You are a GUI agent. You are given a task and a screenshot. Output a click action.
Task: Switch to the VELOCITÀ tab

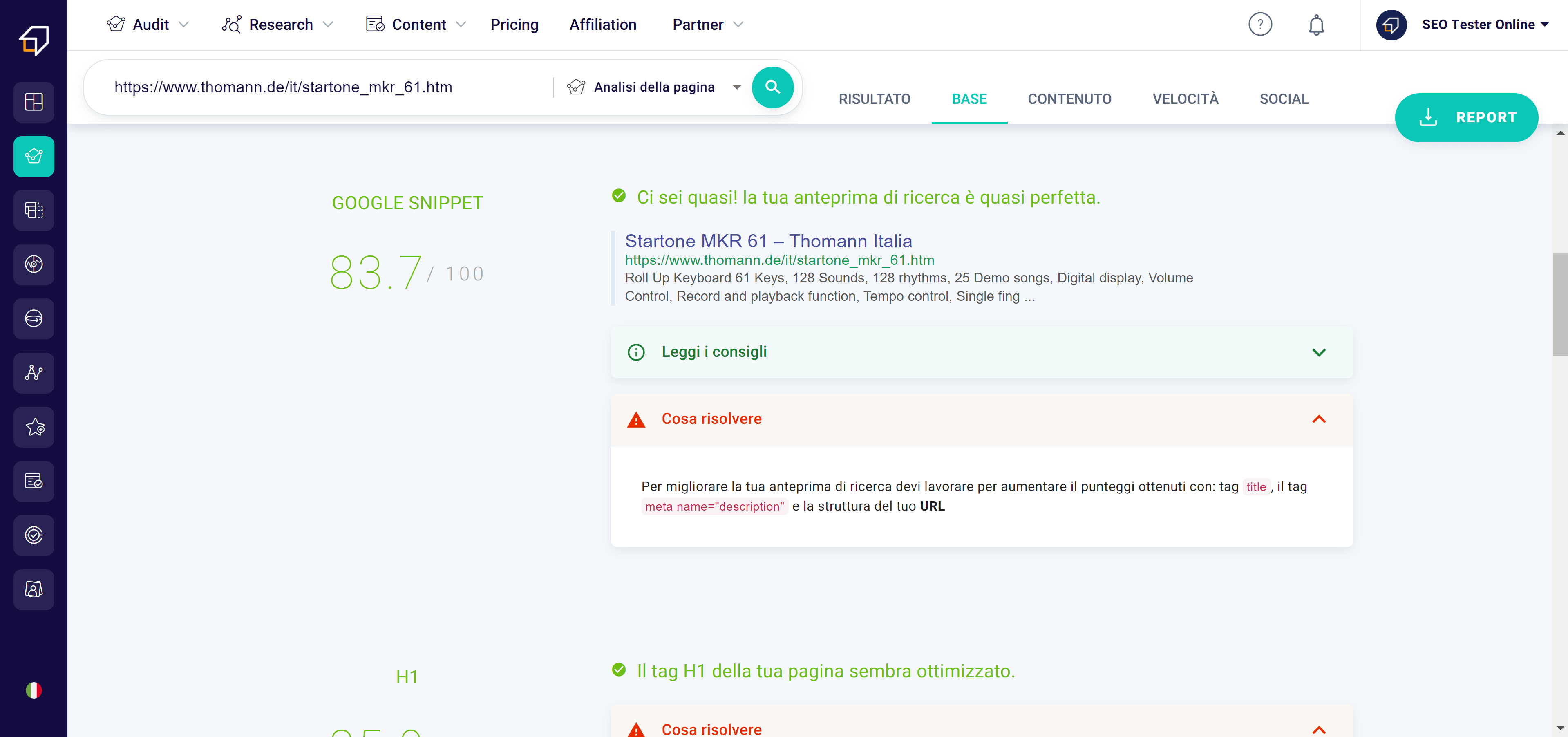(1185, 99)
